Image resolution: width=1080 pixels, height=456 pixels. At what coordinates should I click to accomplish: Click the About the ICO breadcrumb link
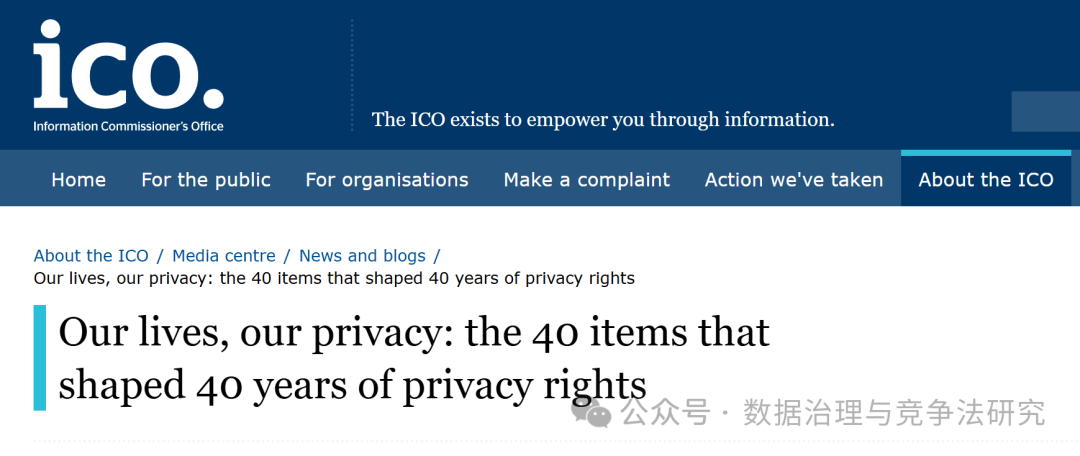(x=91, y=256)
